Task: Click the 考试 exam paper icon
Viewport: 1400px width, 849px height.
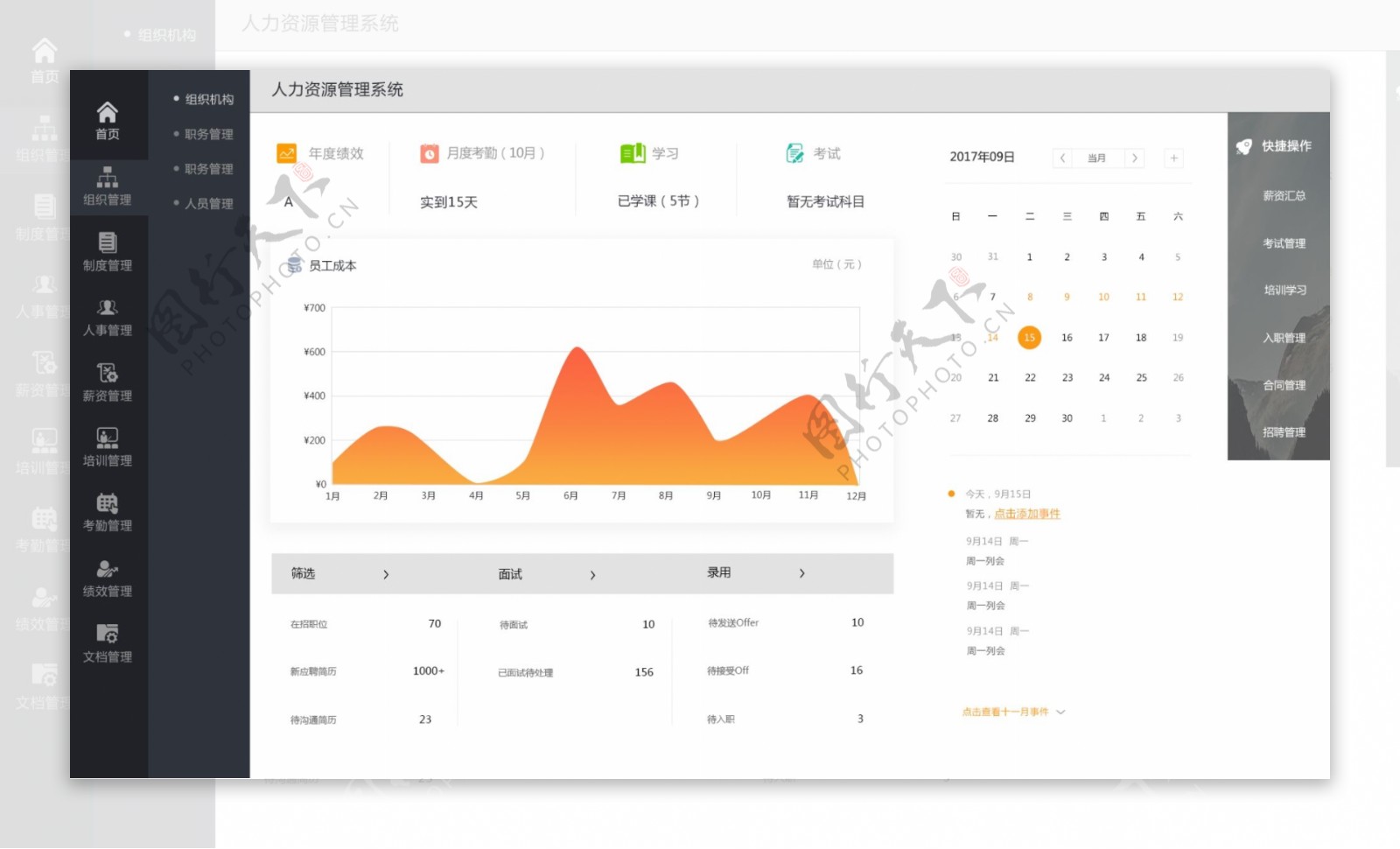Action: click(x=794, y=153)
